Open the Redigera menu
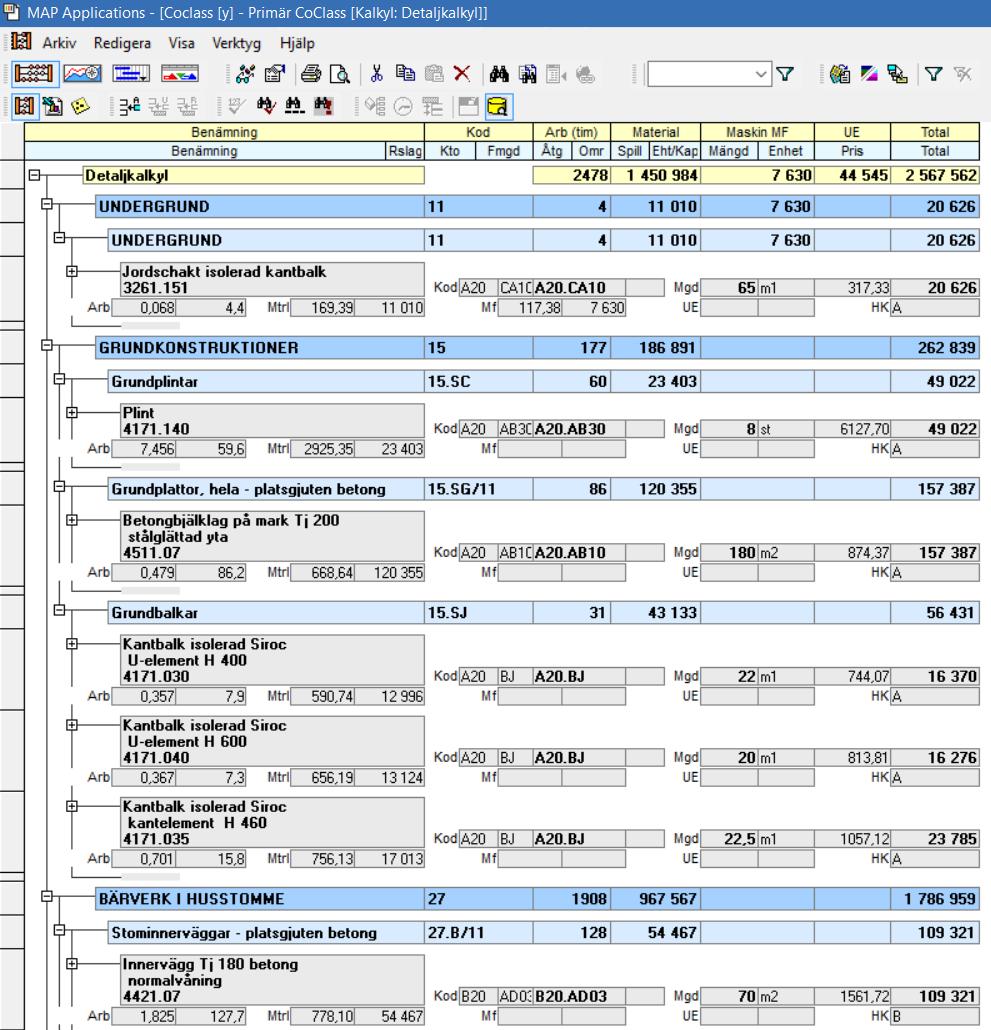 pyautogui.click(x=122, y=43)
